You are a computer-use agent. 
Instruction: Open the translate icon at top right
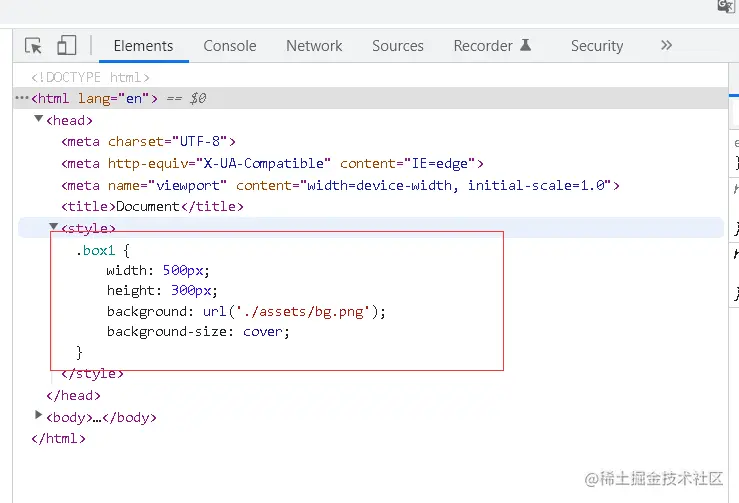pyautogui.click(x=726, y=6)
